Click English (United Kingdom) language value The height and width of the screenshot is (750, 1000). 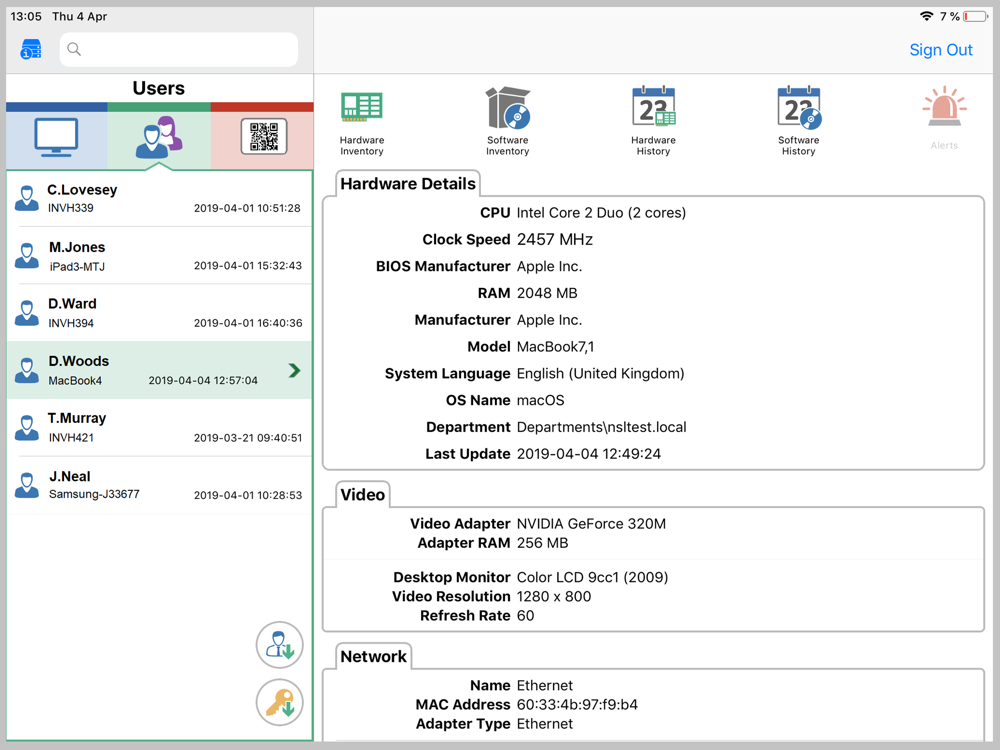[601, 374]
